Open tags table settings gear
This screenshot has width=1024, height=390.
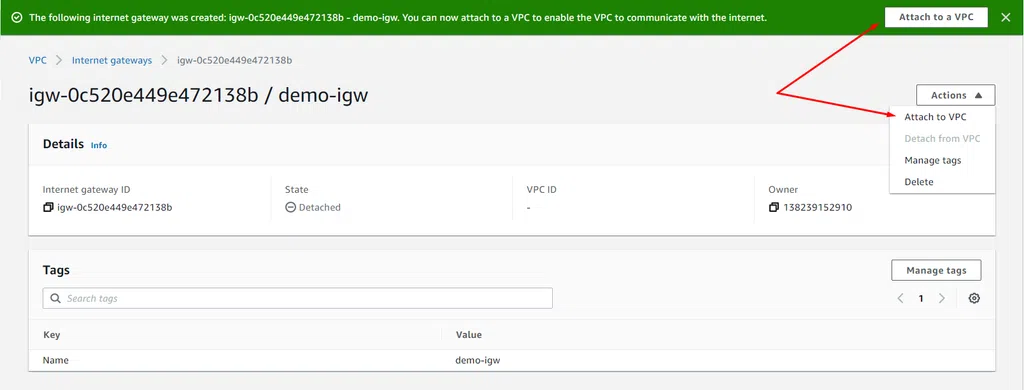pyautogui.click(x=974, y=299)
